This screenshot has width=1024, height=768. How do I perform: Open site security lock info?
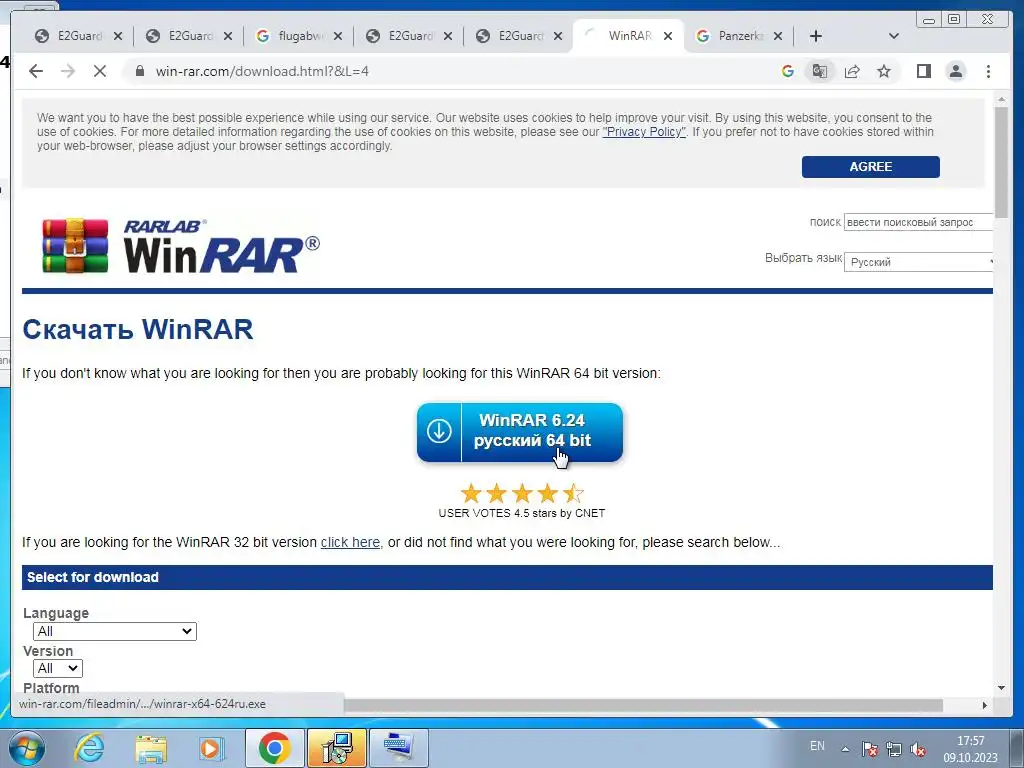coord(139,71)
